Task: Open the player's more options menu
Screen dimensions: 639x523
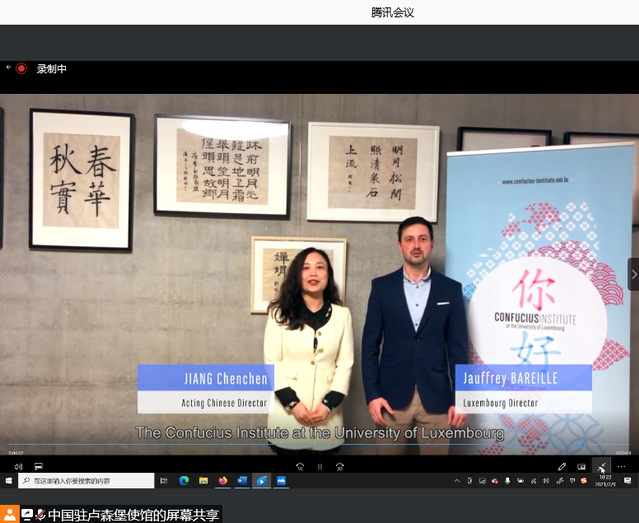Action: (x=621, y=466)
